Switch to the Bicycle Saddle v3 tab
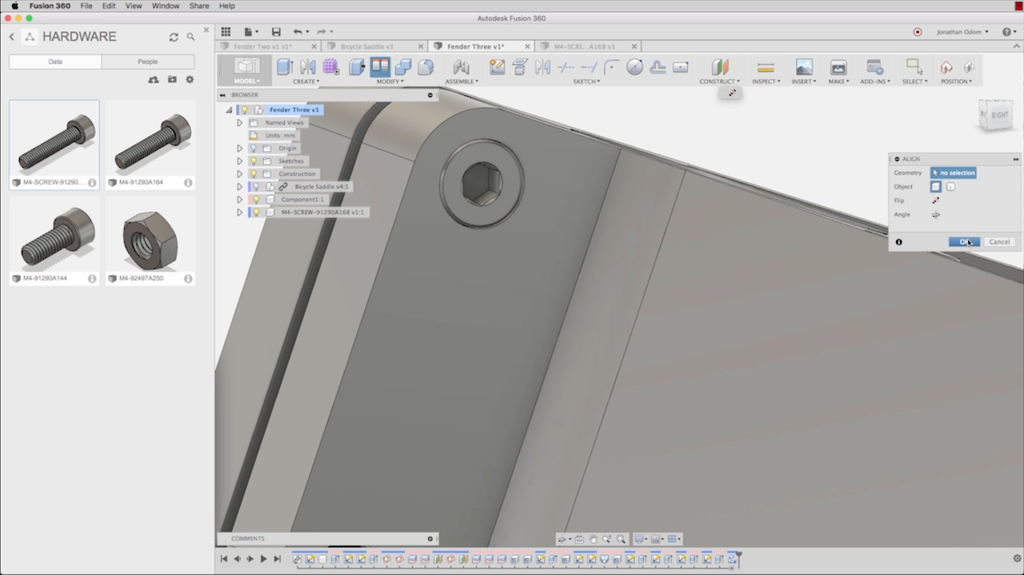 (367, 46)
